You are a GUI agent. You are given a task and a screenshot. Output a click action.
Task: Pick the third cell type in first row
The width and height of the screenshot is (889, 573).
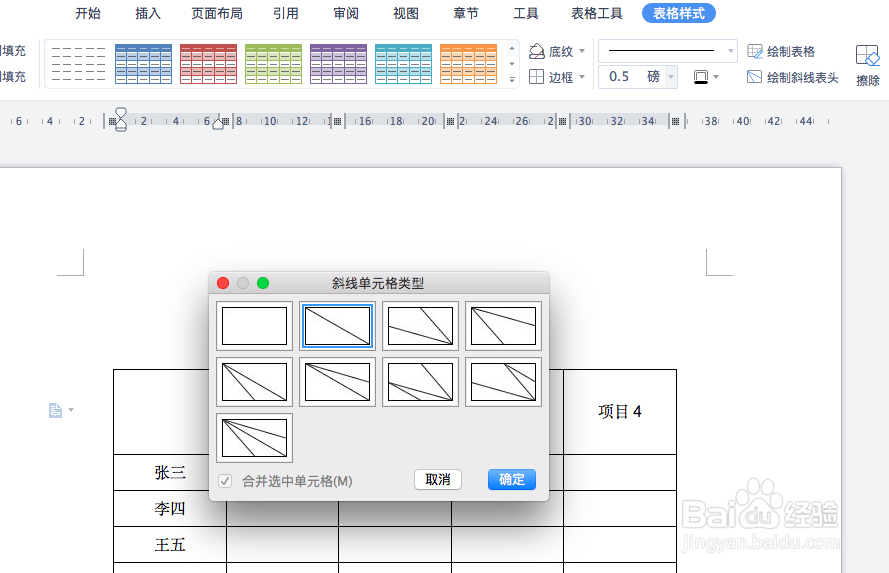pos(420,326)
